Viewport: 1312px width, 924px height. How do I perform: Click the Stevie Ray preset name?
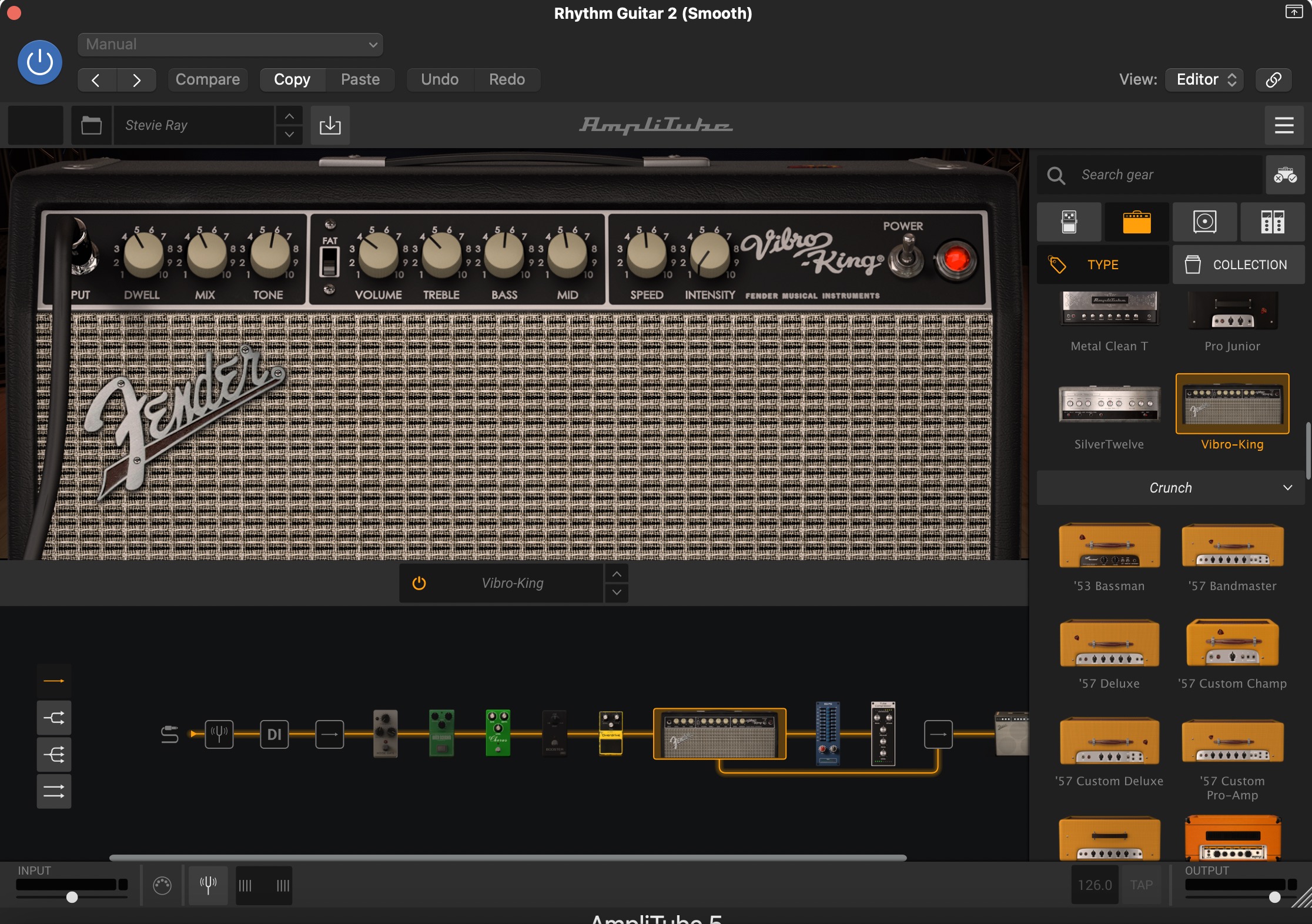(193, 125)
